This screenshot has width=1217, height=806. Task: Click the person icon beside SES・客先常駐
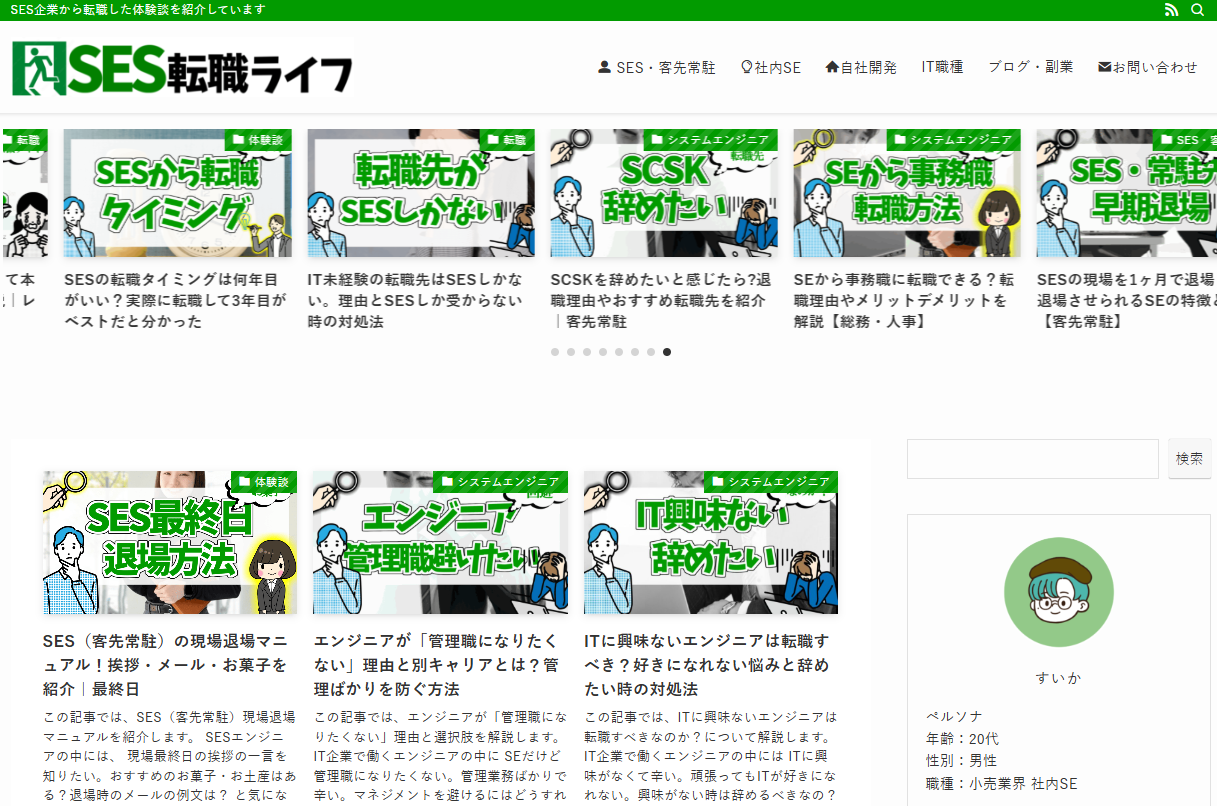[x=604, y=66]
